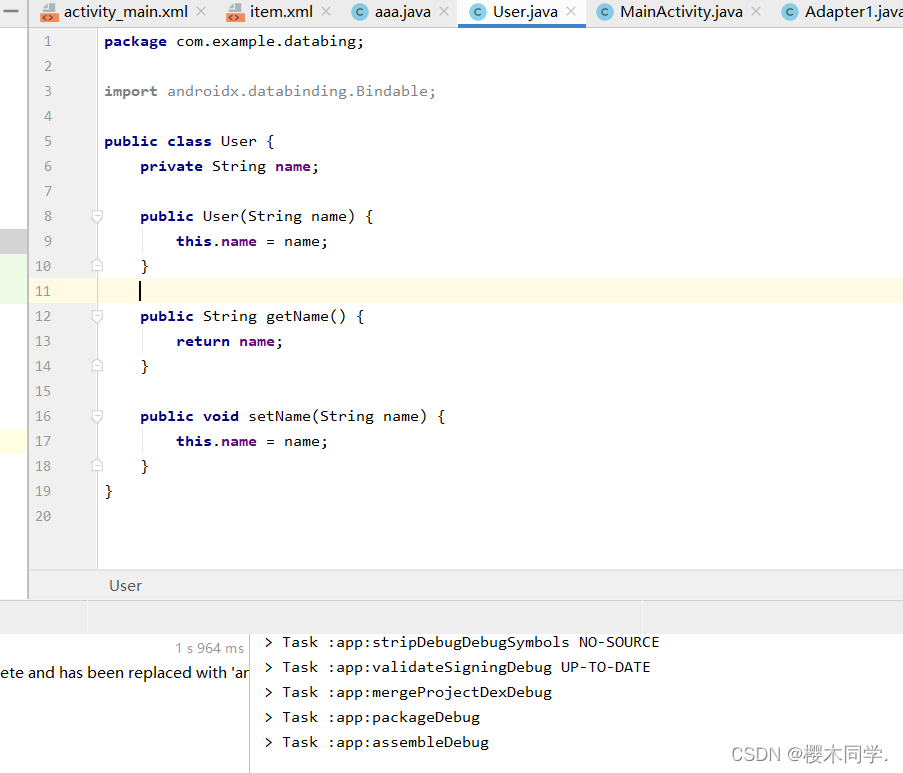The width and height of the screenshot is (903, 773).
Task: Expand Task :app:packageDebug output
Action: pyautogui.click(x=267, y=716)
